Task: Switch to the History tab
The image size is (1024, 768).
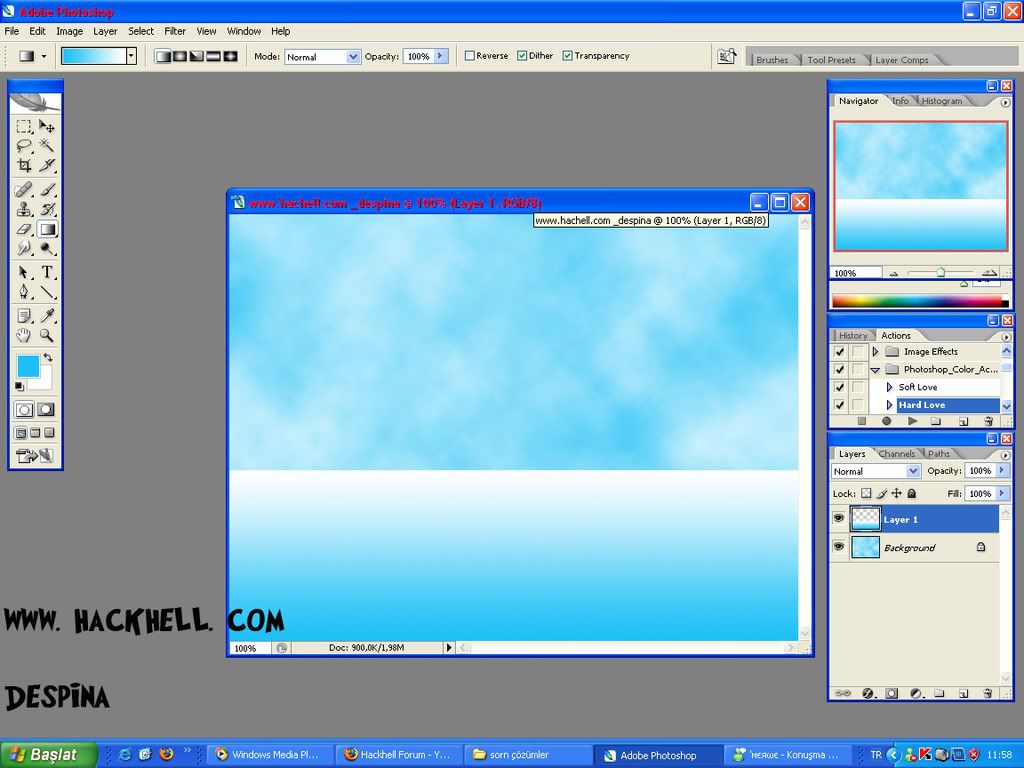Action: [853, 335]
